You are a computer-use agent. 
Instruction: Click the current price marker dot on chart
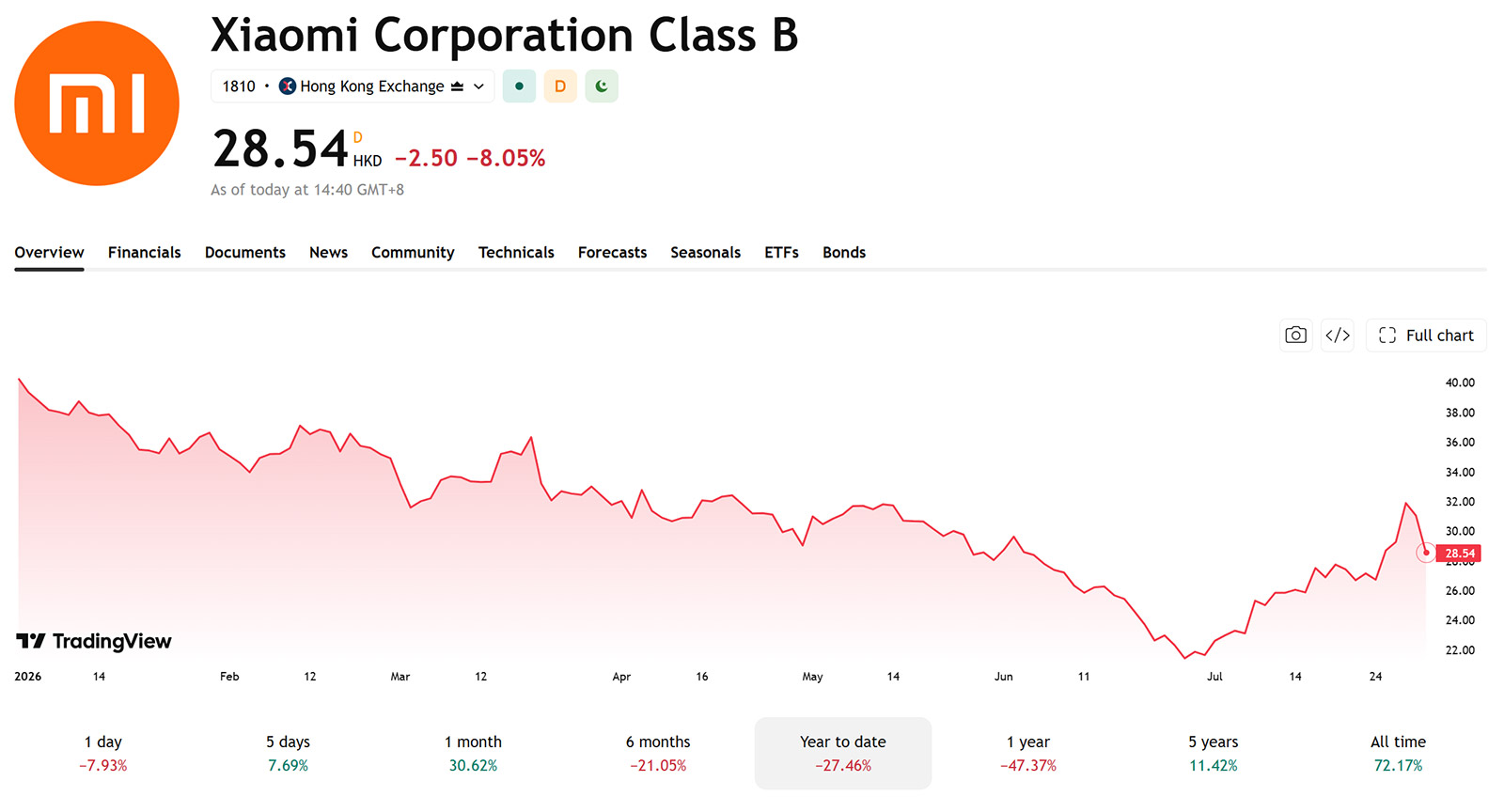1426,553
